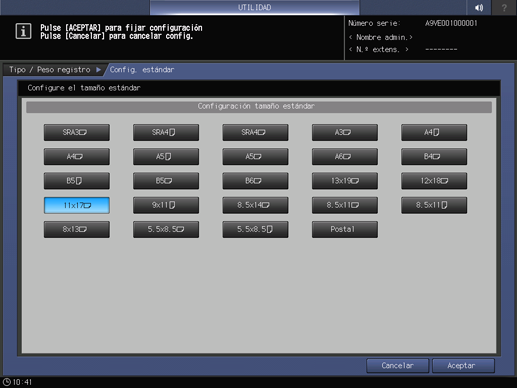Screen dimensions: 517x388
Task: Select the B4 landscape size
Action: point(434,157)
